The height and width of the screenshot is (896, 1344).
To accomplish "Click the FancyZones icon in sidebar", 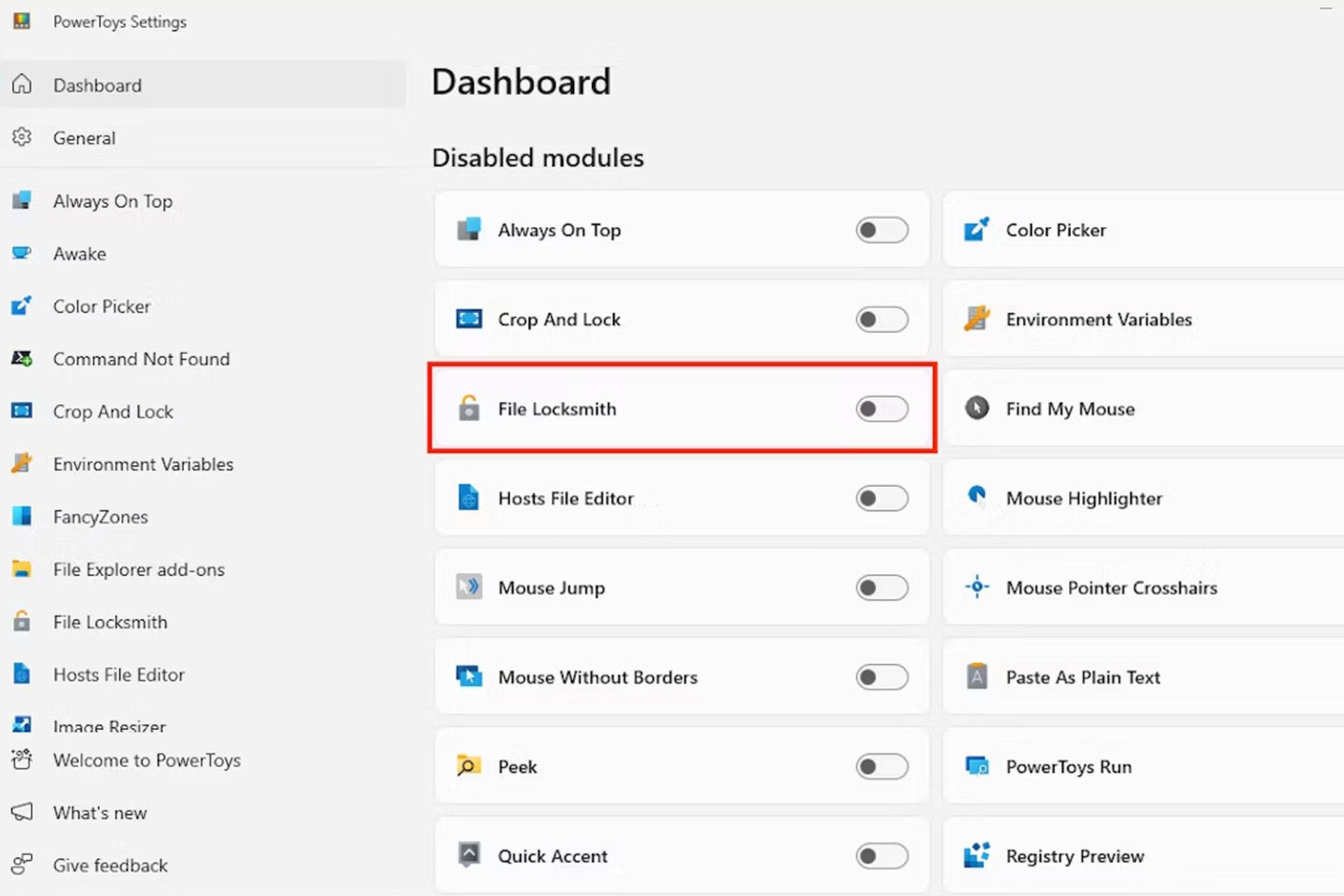I will [22, 517].
